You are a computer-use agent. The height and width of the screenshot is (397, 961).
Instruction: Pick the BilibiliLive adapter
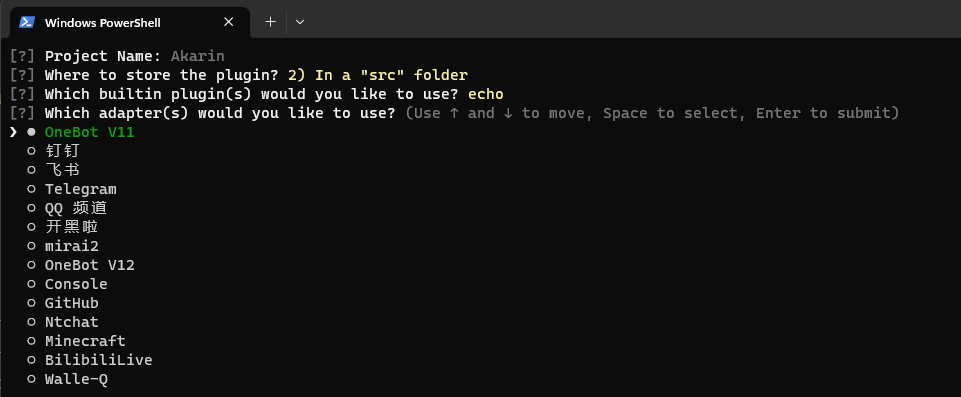[99, 360]
